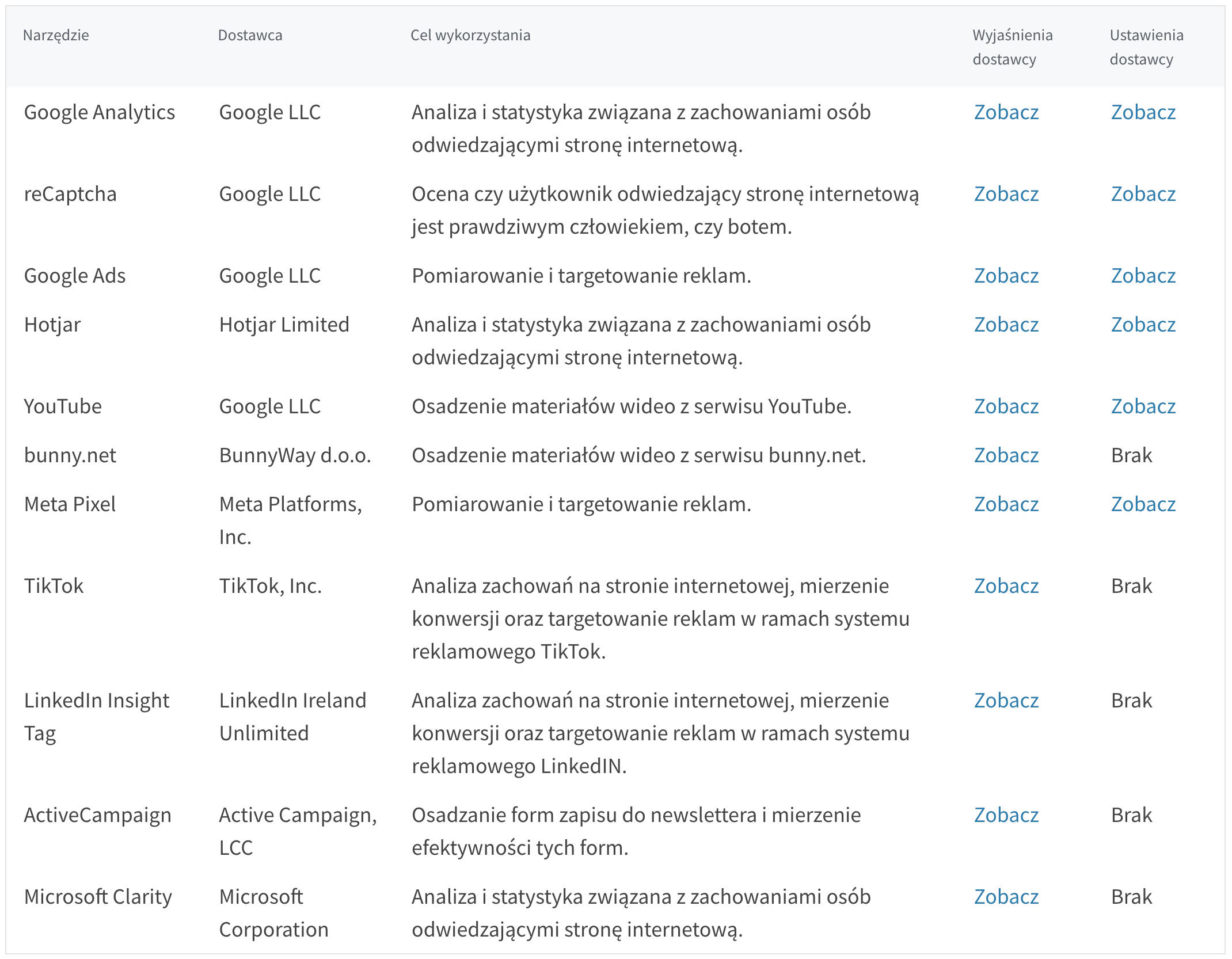Click reCaptcha settings Zobacz link
The width and height of the screenshot is (1232, 959).
(x=1143, y=194)
